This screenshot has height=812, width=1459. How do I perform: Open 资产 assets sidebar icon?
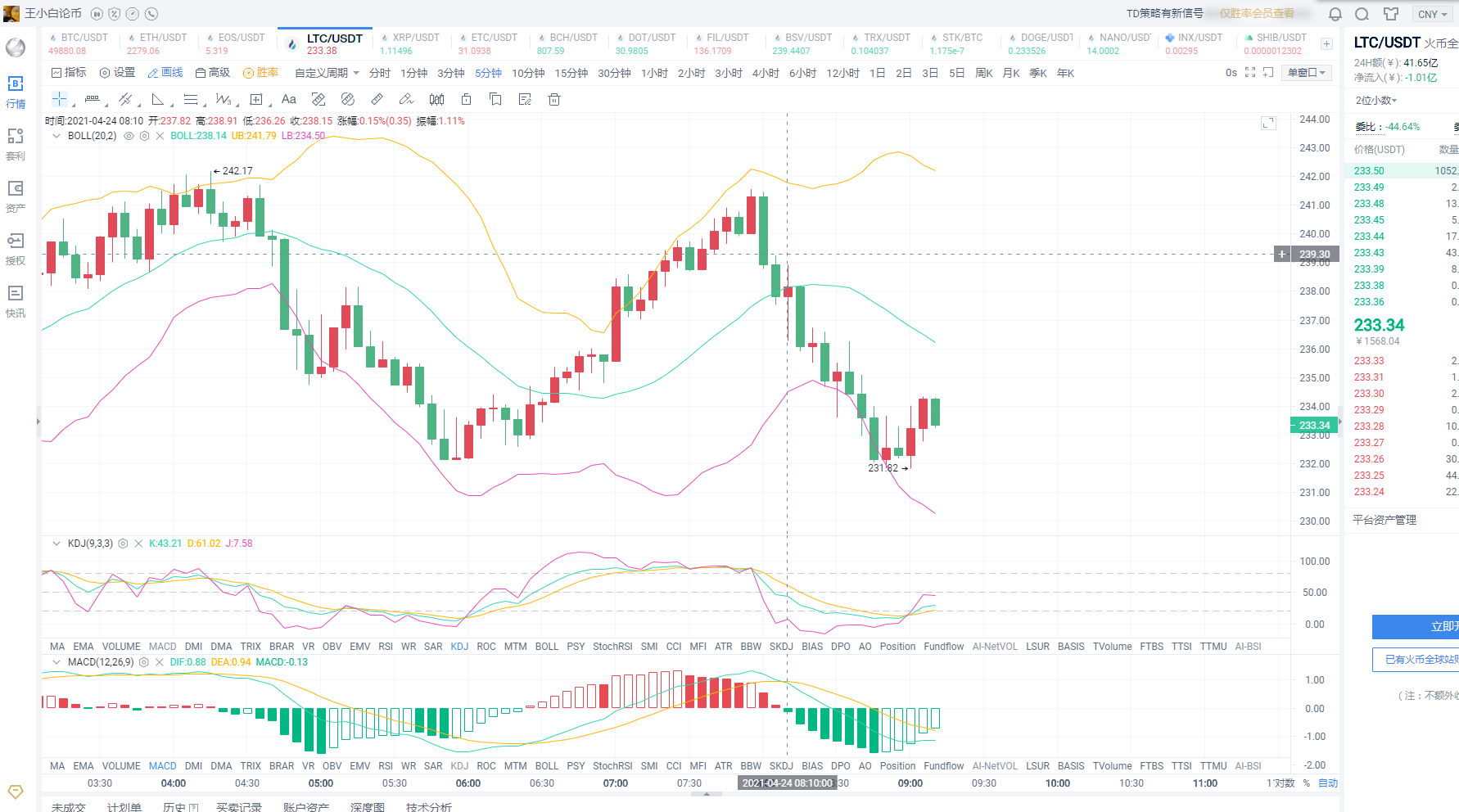(x=16, y=196)
